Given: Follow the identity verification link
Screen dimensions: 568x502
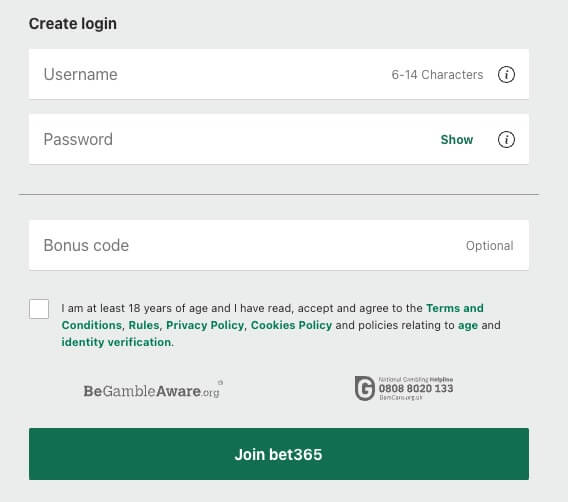Looking at the screenshot, I should [x=116, y=342].
